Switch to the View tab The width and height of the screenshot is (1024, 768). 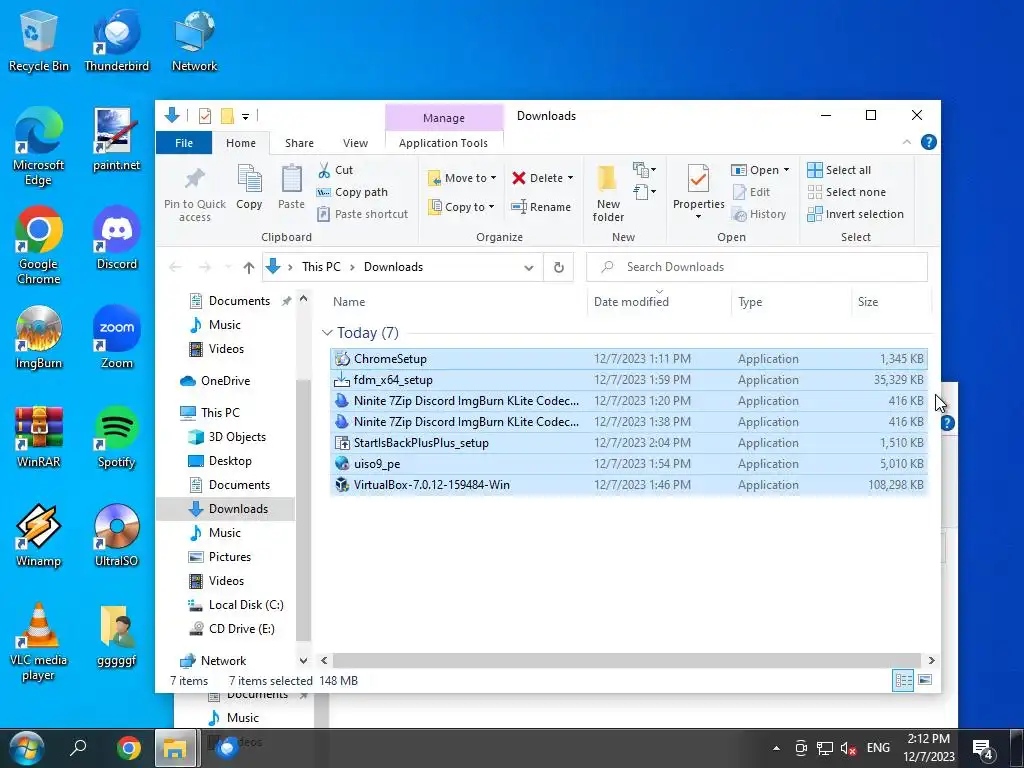tap(355, 143)
